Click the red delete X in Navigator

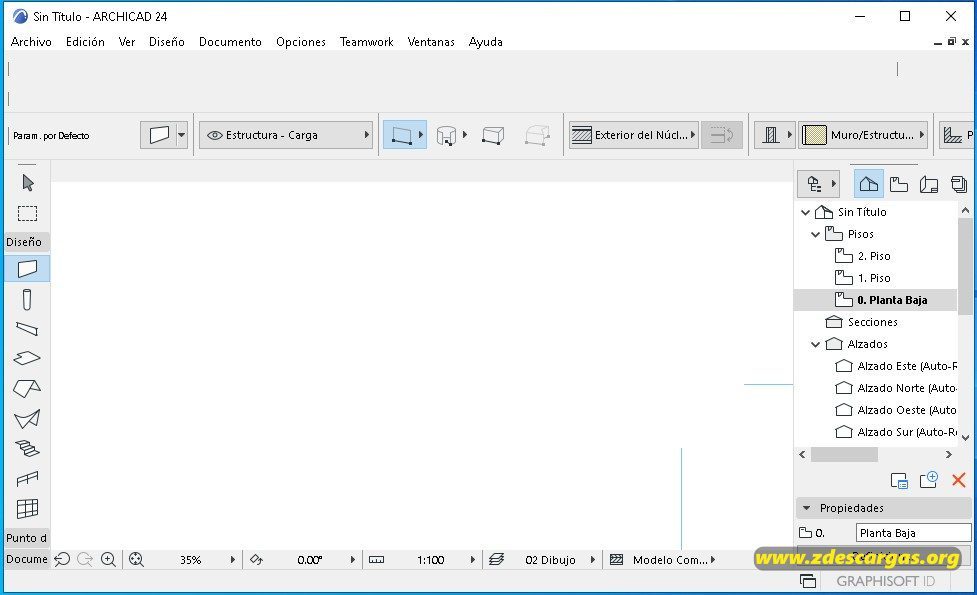tap(958, 480)
